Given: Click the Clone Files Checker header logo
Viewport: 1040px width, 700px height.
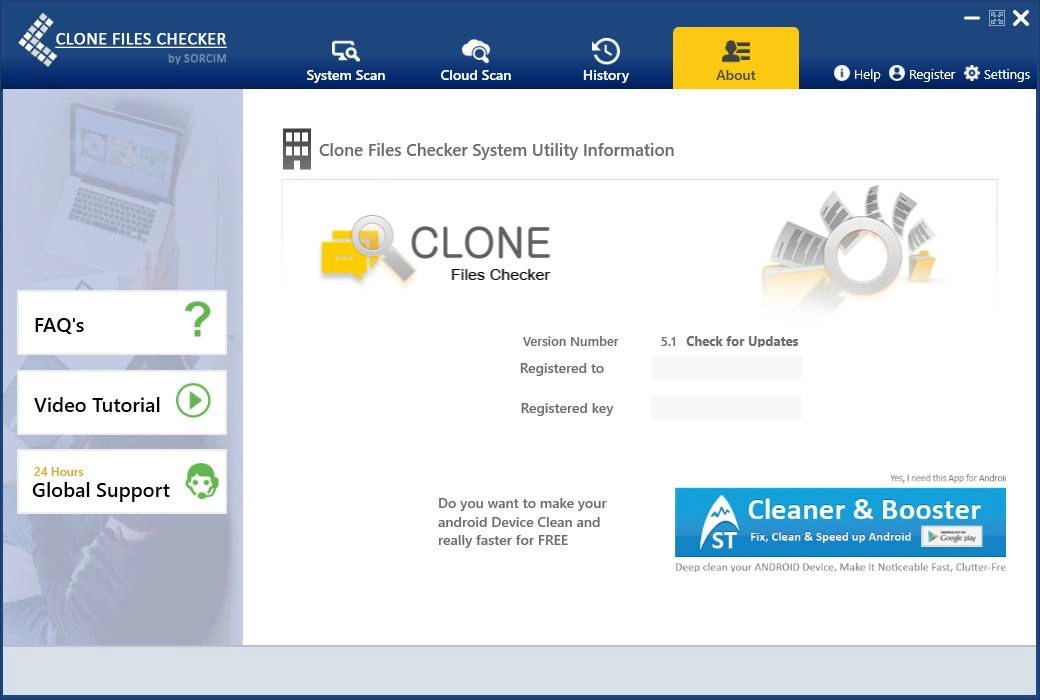Looking at the screenshot, I should [123, 41].
